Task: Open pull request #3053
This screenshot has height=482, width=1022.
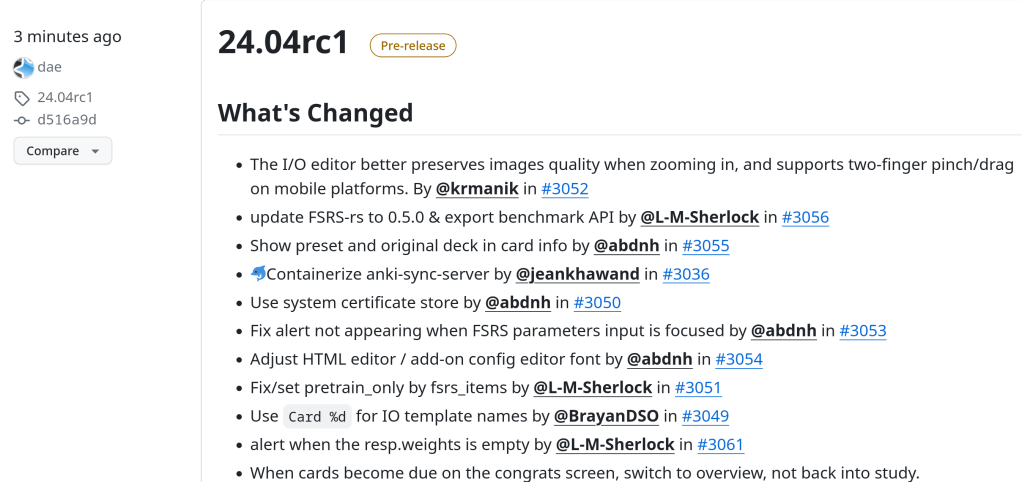Action: [863, 330]
